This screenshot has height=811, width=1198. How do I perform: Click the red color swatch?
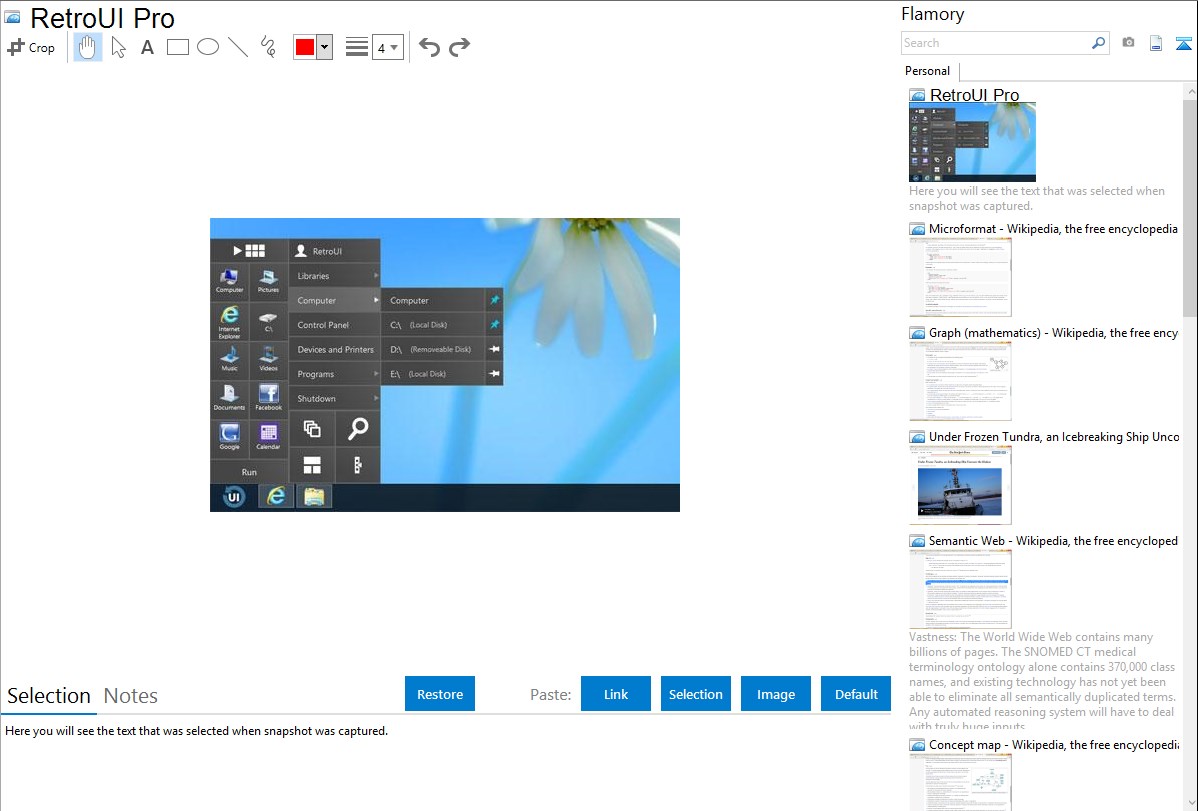coord(305,47)
